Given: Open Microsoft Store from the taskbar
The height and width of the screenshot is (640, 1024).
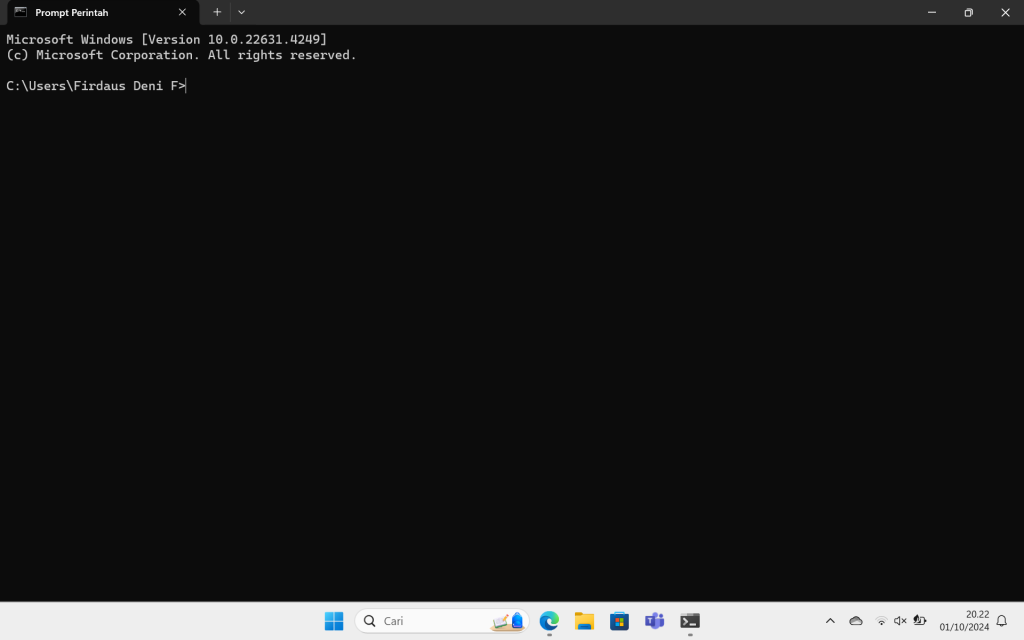Looking at the screenshot, I should click(x=619, y=621).
